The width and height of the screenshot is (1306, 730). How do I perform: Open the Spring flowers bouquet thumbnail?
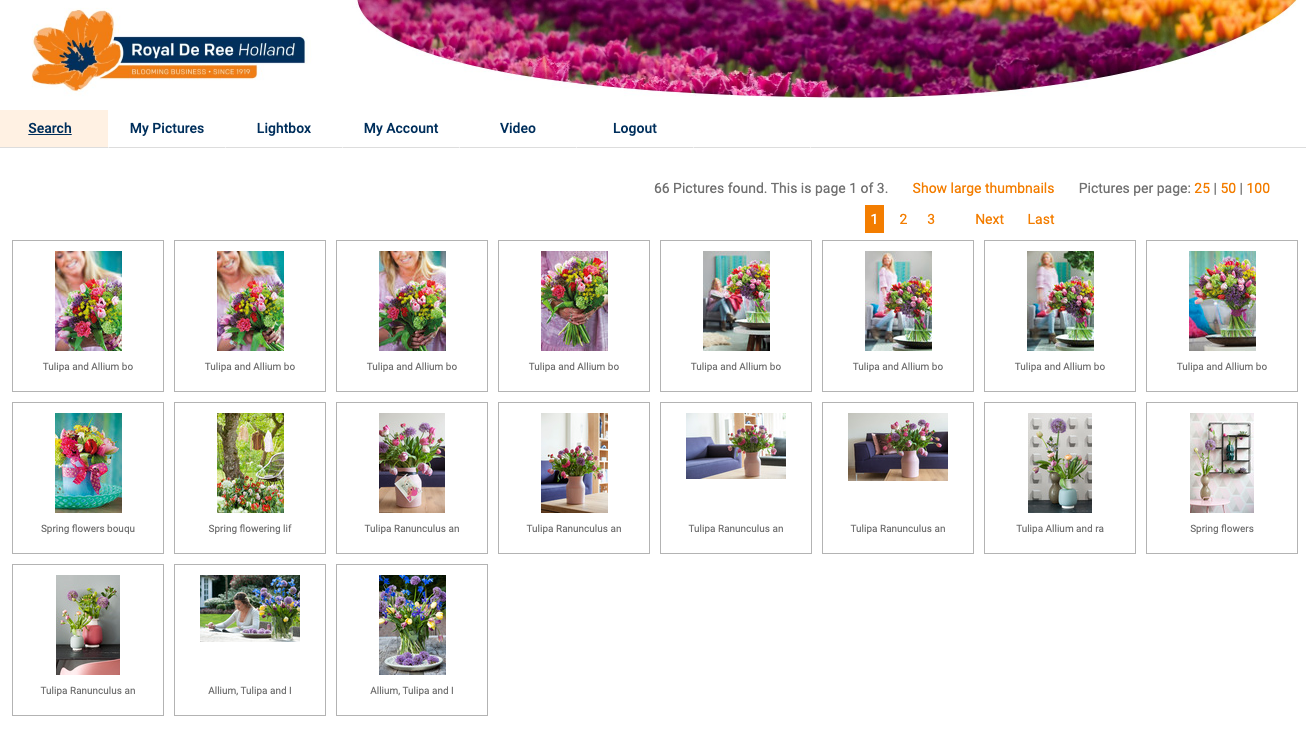(x=88, y=463)
